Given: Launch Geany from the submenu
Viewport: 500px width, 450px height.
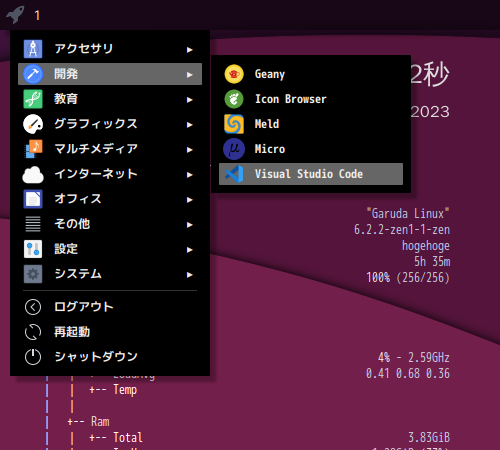Looking at the screenshot, I should 311,74.
